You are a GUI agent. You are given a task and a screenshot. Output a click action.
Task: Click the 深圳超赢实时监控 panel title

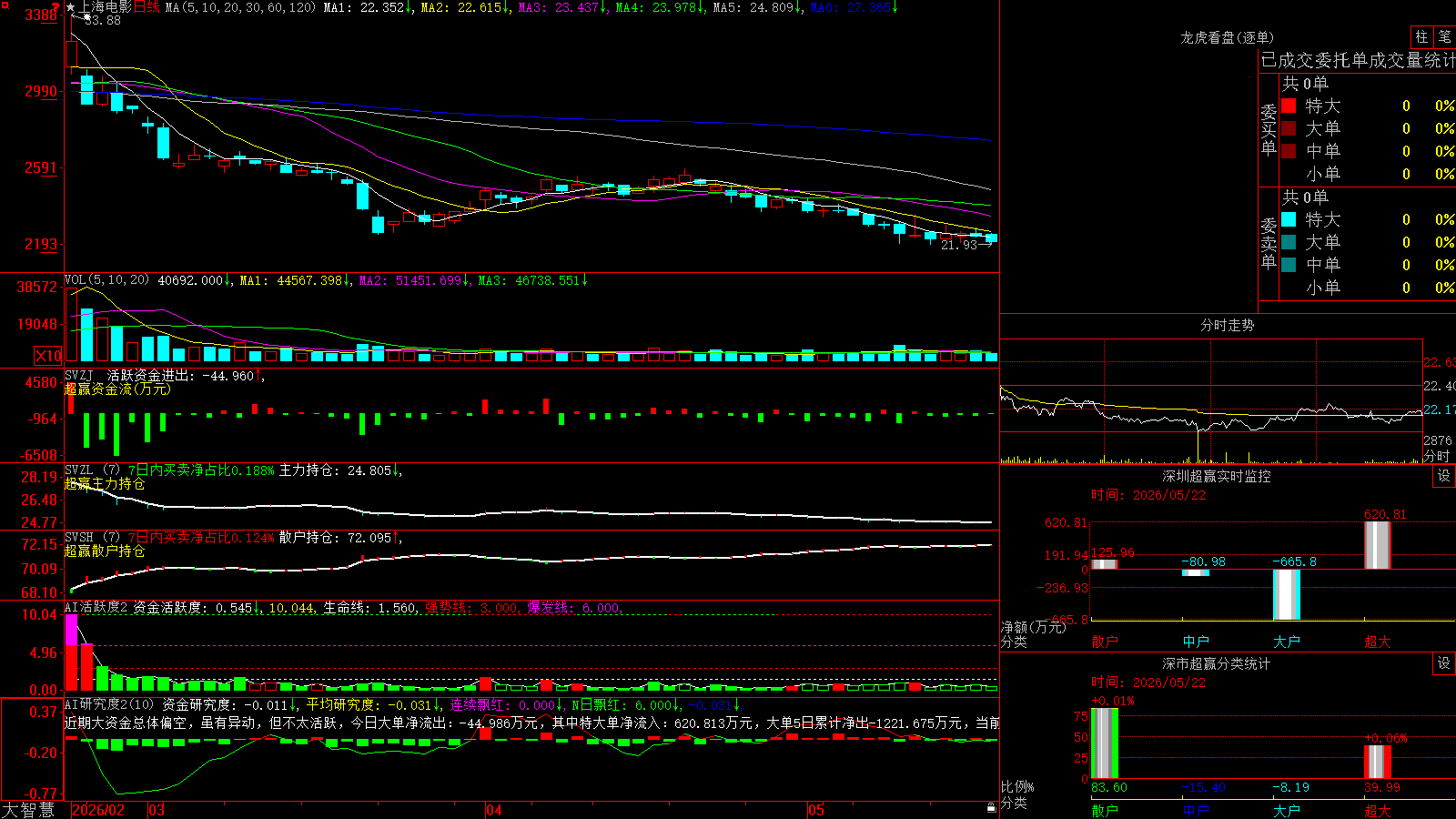[1216, 476]
